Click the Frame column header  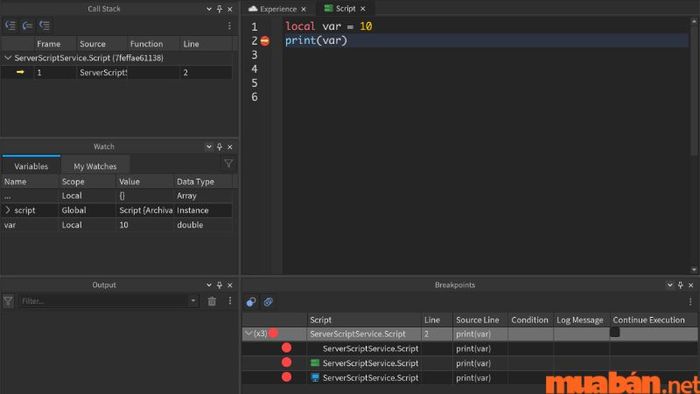(49, 44)
